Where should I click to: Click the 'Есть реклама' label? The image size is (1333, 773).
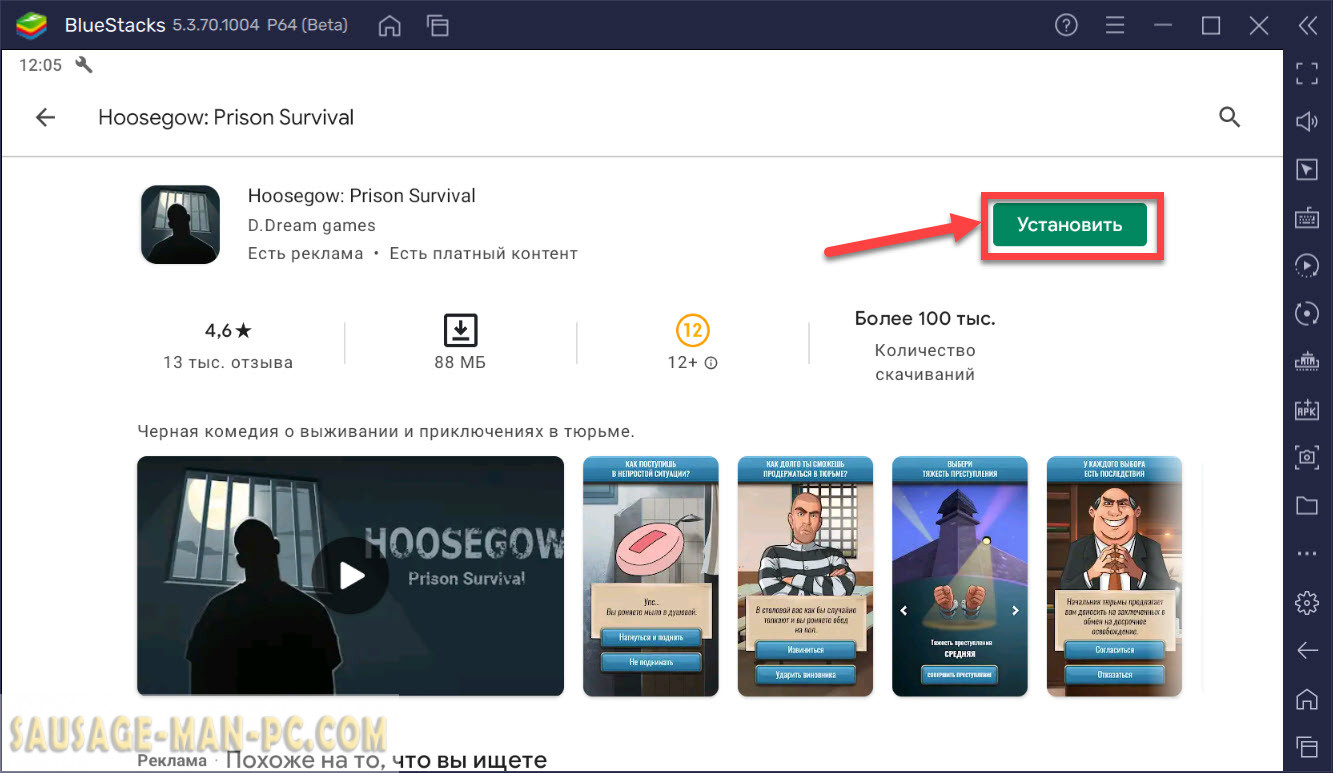(x=306, y=254)
